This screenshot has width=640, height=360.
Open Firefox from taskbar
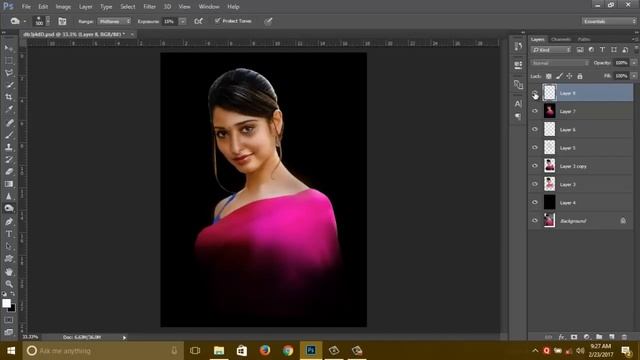point(265,350)
